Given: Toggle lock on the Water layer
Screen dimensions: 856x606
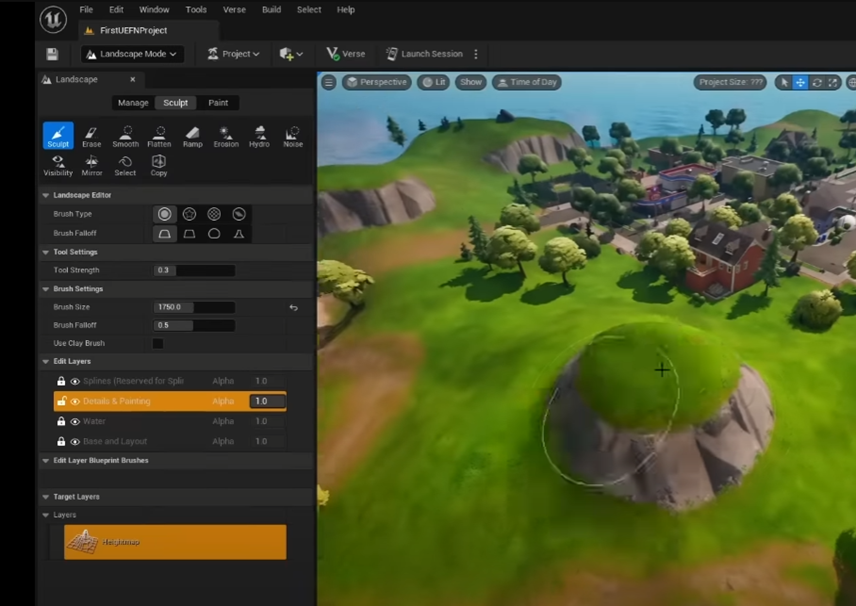Looking at the screenshot, I should 61,421.
